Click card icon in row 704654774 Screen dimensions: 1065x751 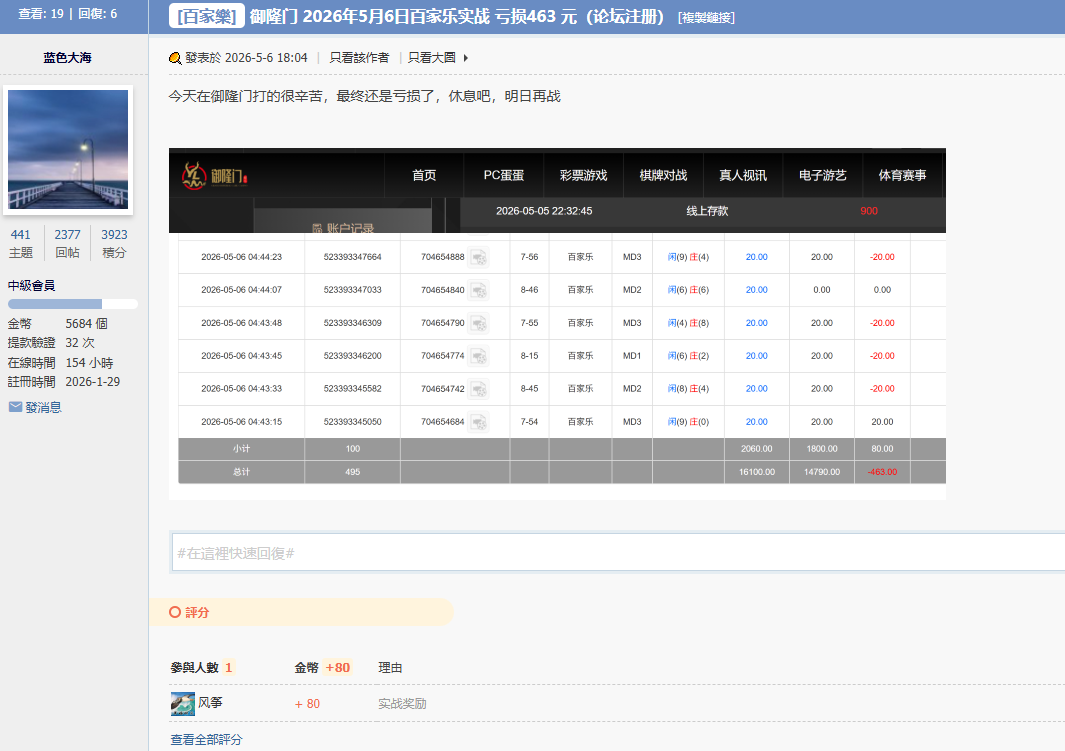pyautogui.click(x=479, y=356)
